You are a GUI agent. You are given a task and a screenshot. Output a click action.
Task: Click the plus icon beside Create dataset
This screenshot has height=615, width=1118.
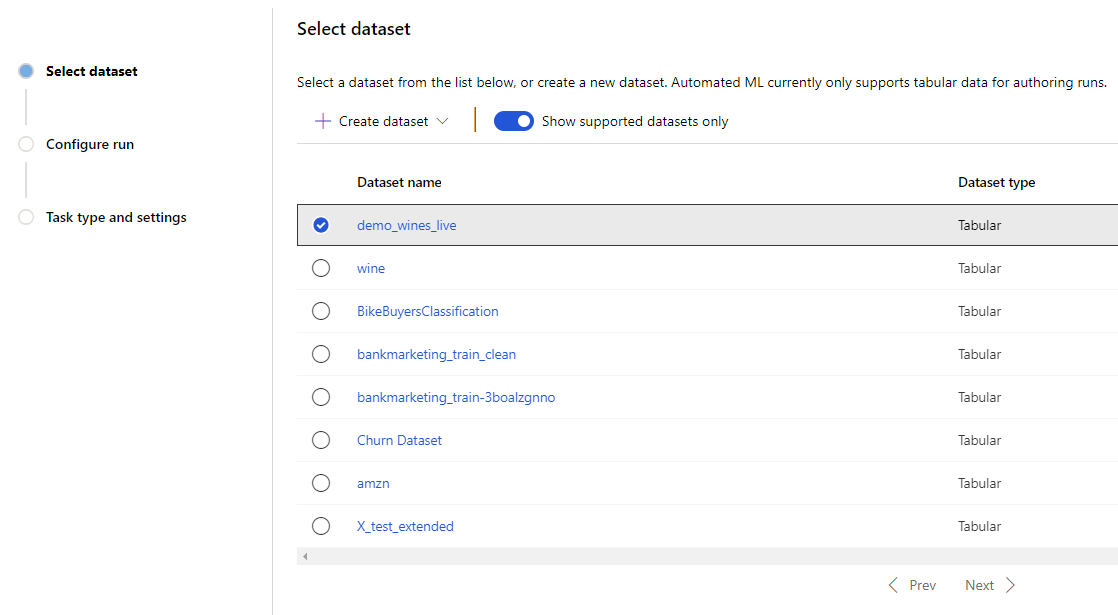322,120
